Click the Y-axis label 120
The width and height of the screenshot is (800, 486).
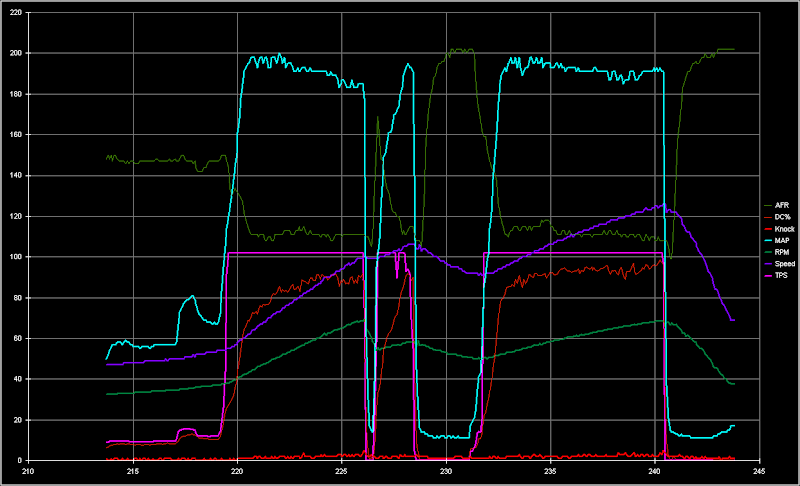(x=16, y=216)
